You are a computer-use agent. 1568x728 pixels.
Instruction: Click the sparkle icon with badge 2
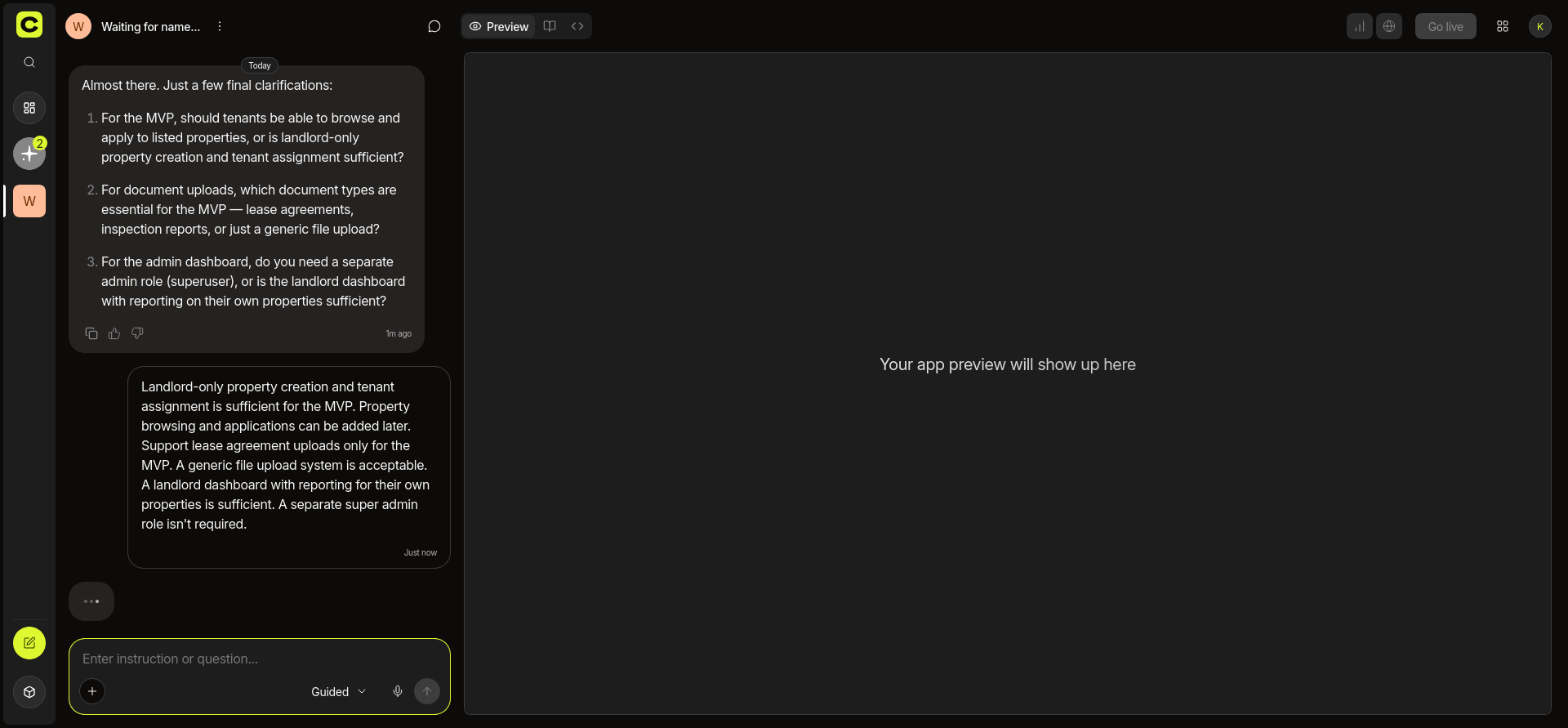pyautogui.click(x=29, y=154)
